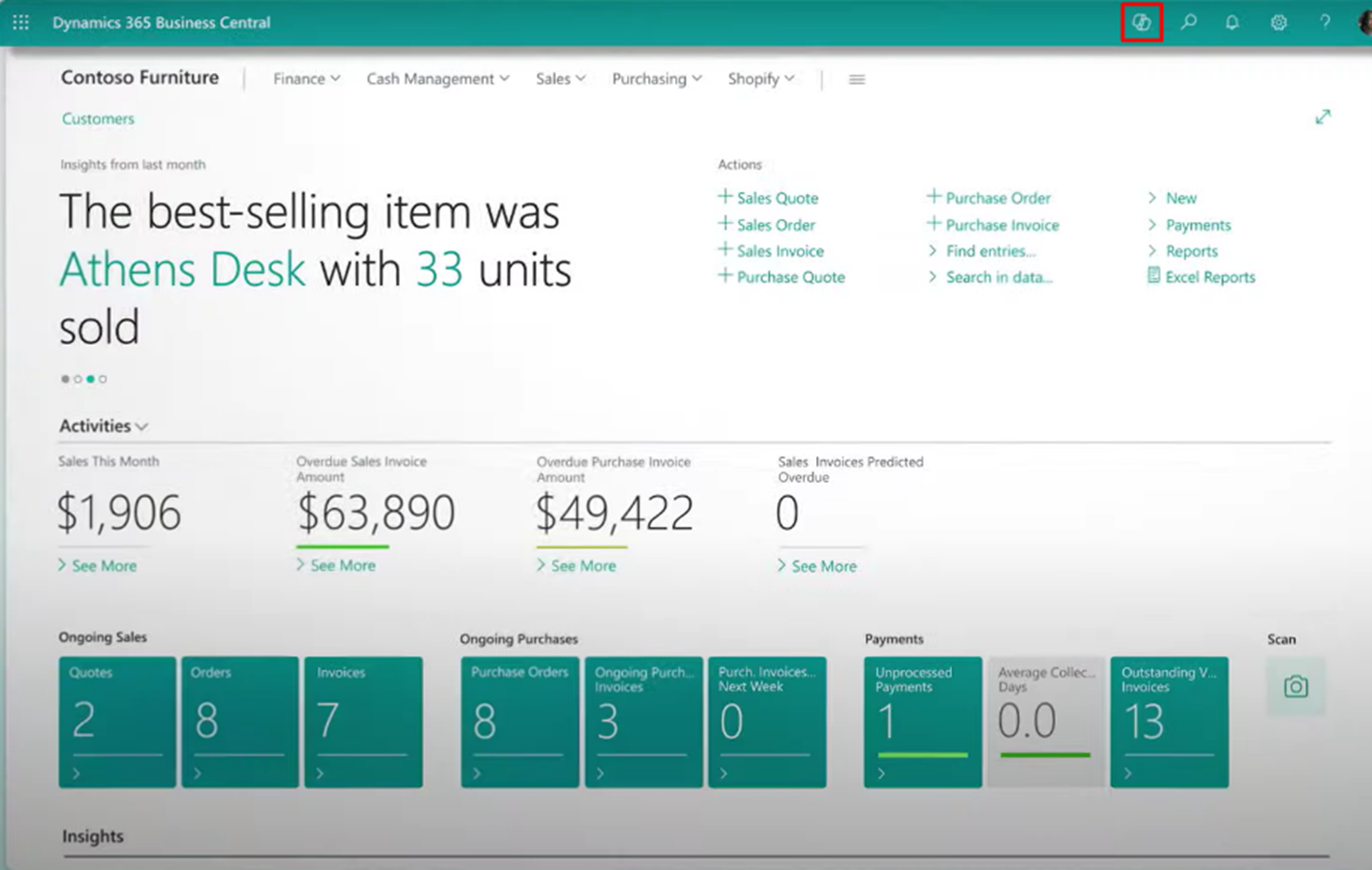Open the help question mark
Viewport: 1372px width, 870px height.
[x=1325, y=23]
